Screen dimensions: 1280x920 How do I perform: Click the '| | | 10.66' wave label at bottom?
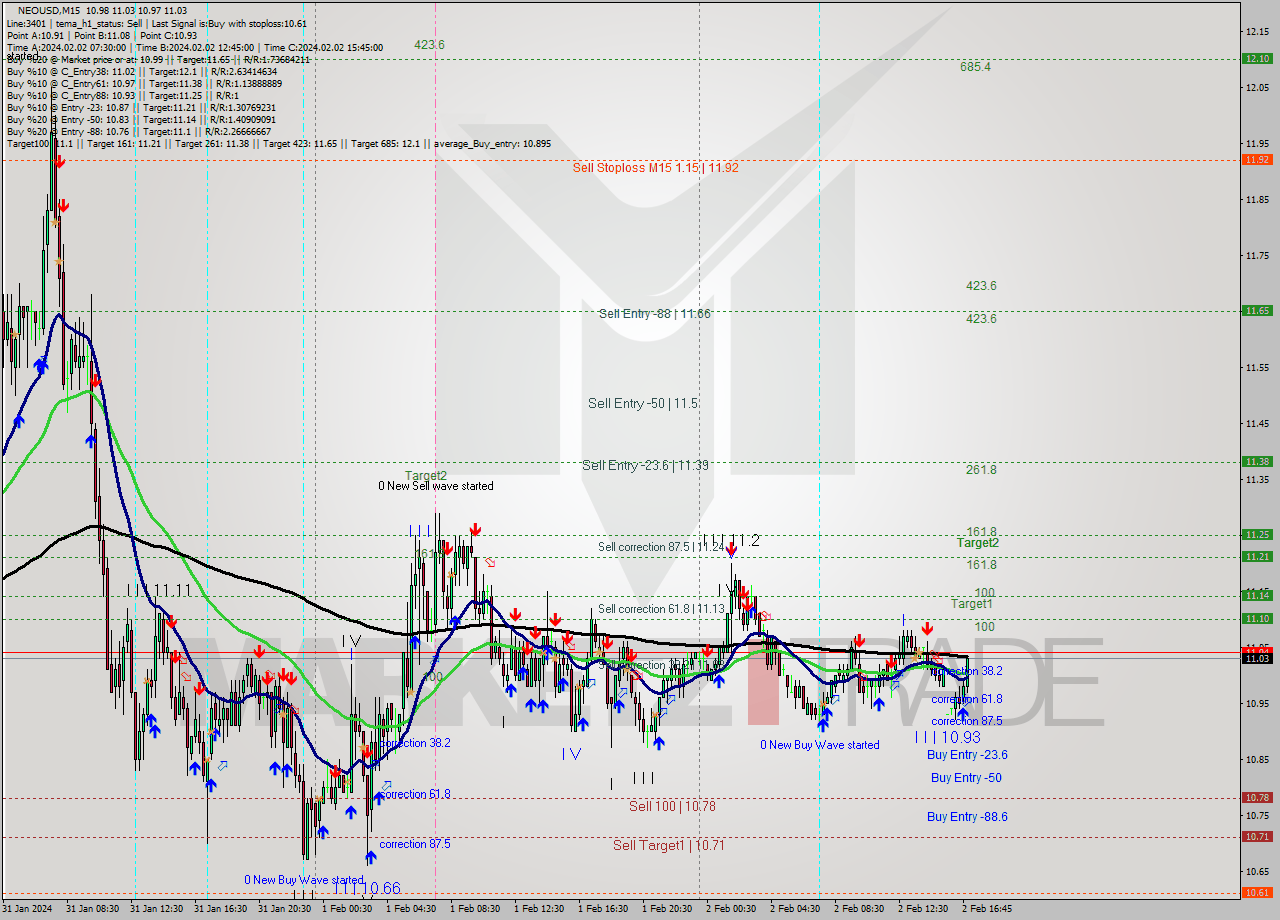tap(367, 888)
